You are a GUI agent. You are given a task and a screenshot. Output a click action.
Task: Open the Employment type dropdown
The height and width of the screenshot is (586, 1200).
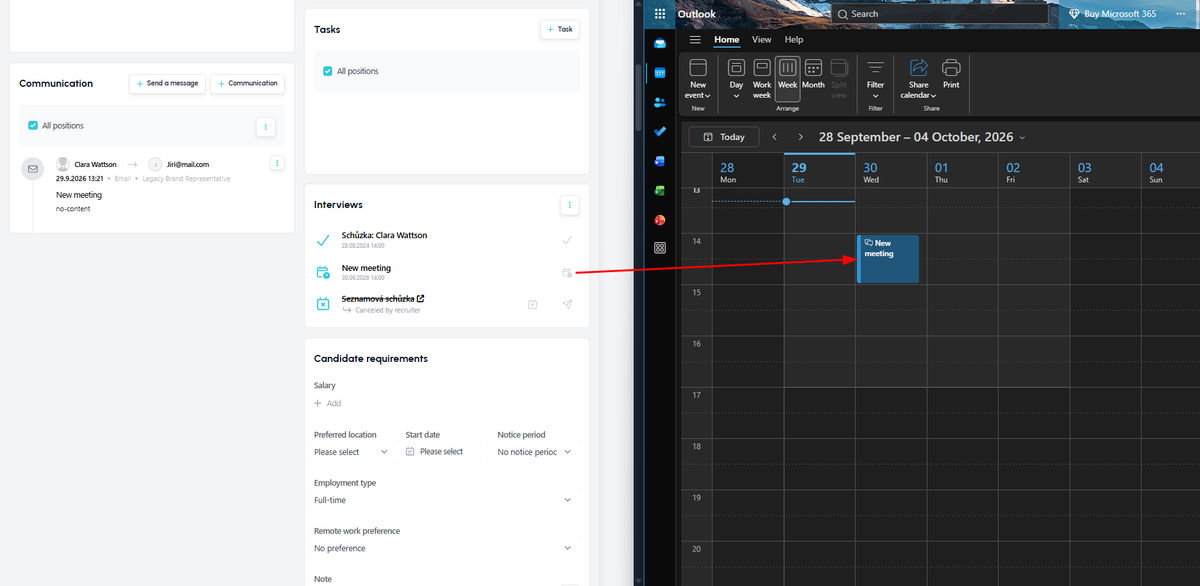pyautogui.click(x=444, y=500)
